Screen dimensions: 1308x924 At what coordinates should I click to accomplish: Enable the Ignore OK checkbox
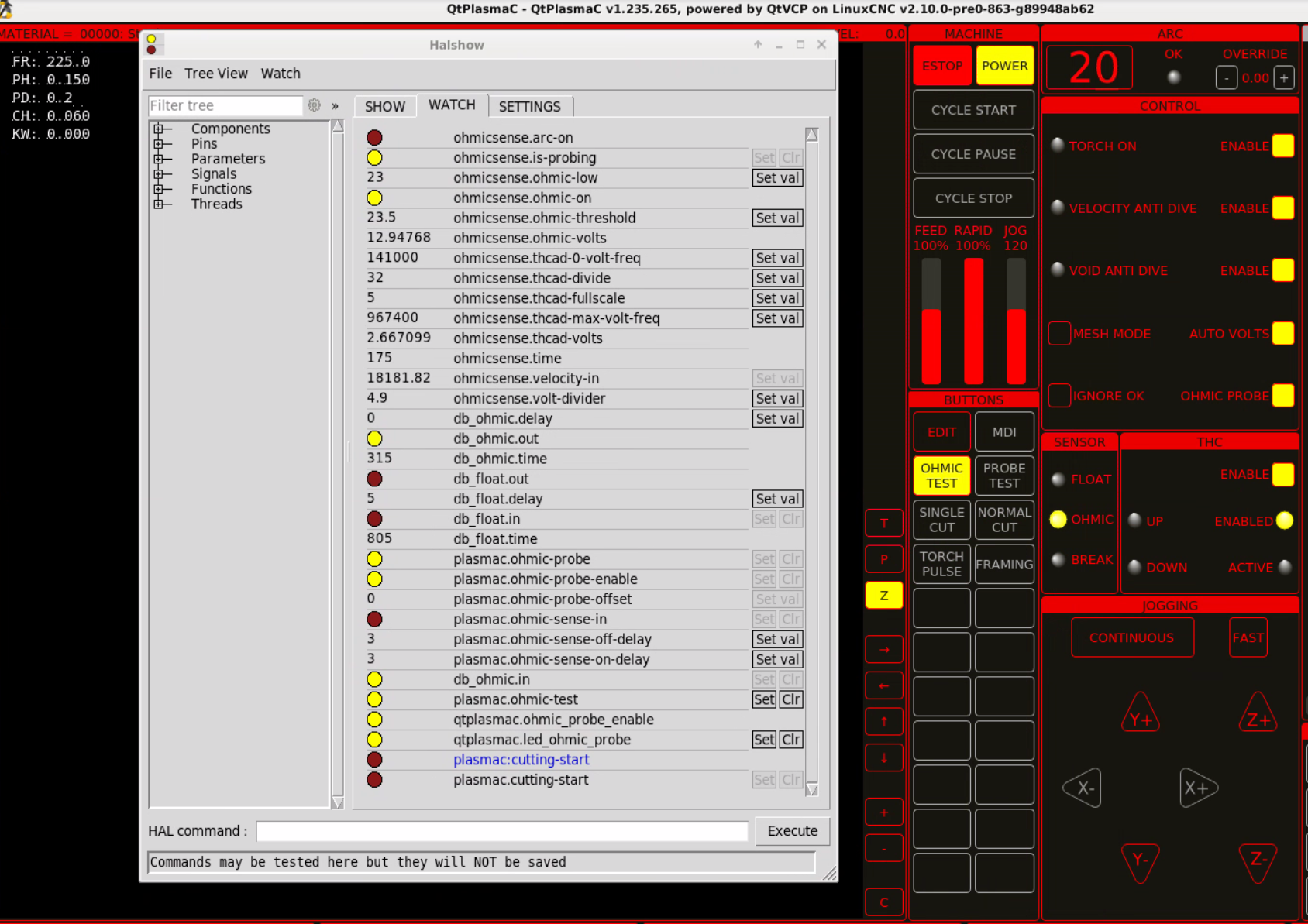(1059, 396)
